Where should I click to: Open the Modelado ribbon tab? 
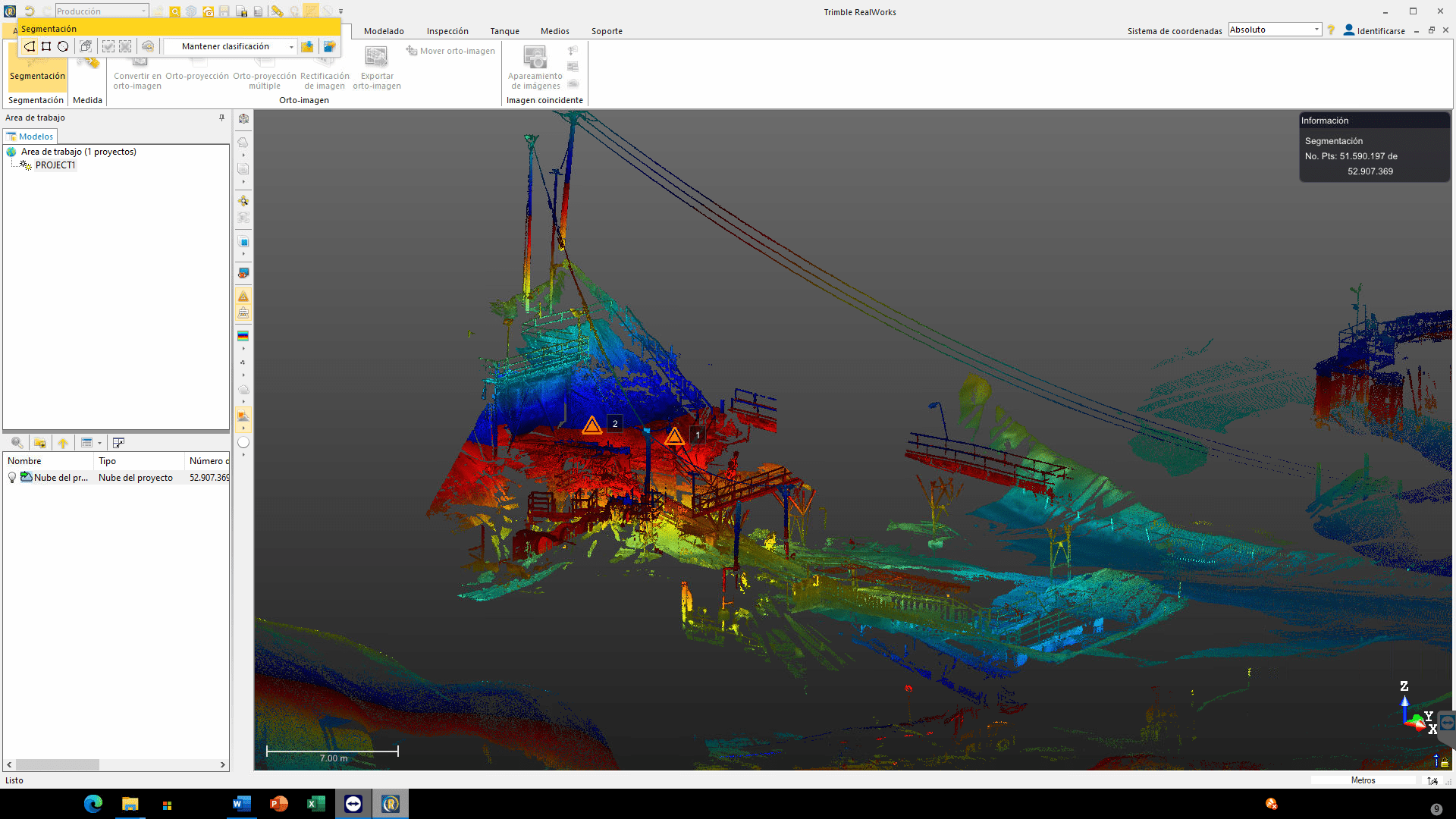[x=384, y=31]
